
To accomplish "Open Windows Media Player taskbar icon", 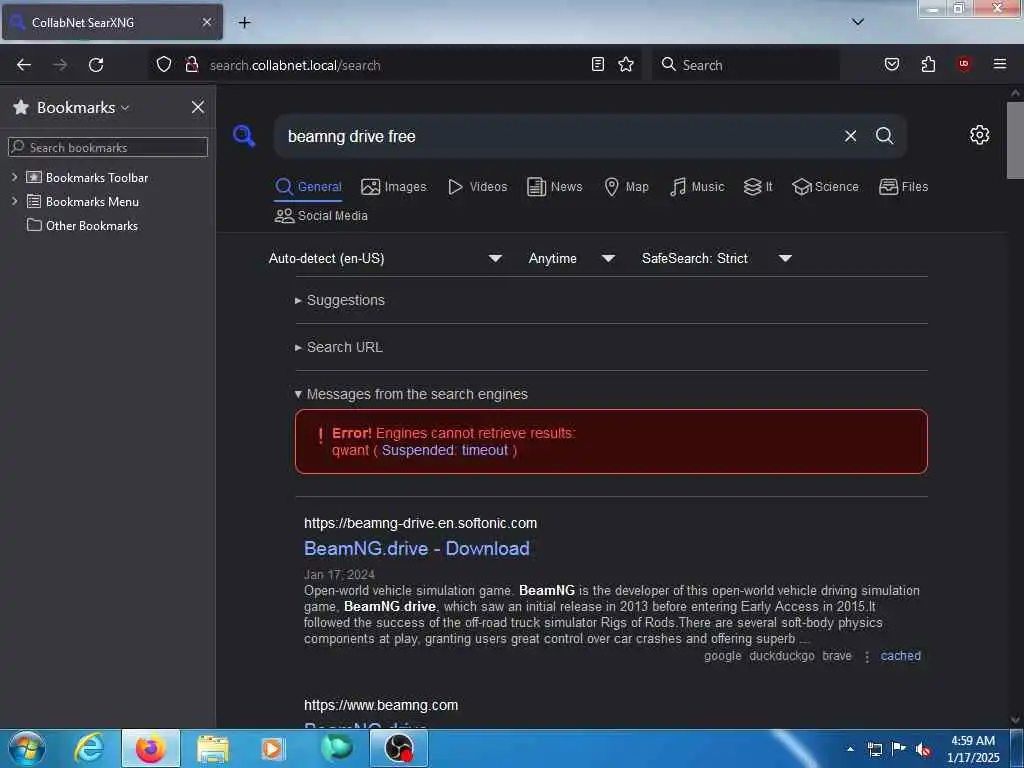I will pos(273,748).
